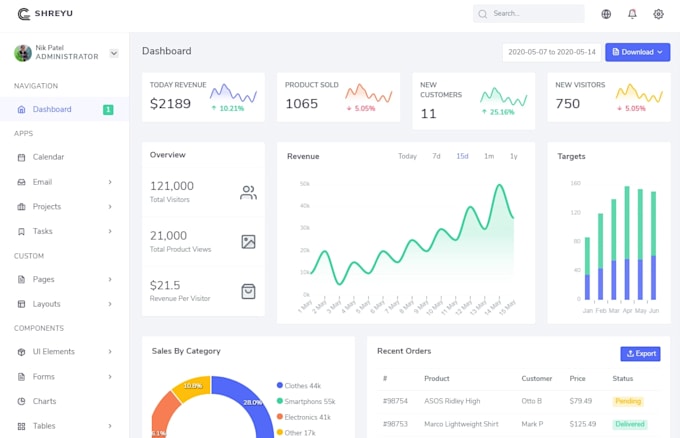Click order number #98753
Screen dimensions: 680x438
(x=395, y=424)
